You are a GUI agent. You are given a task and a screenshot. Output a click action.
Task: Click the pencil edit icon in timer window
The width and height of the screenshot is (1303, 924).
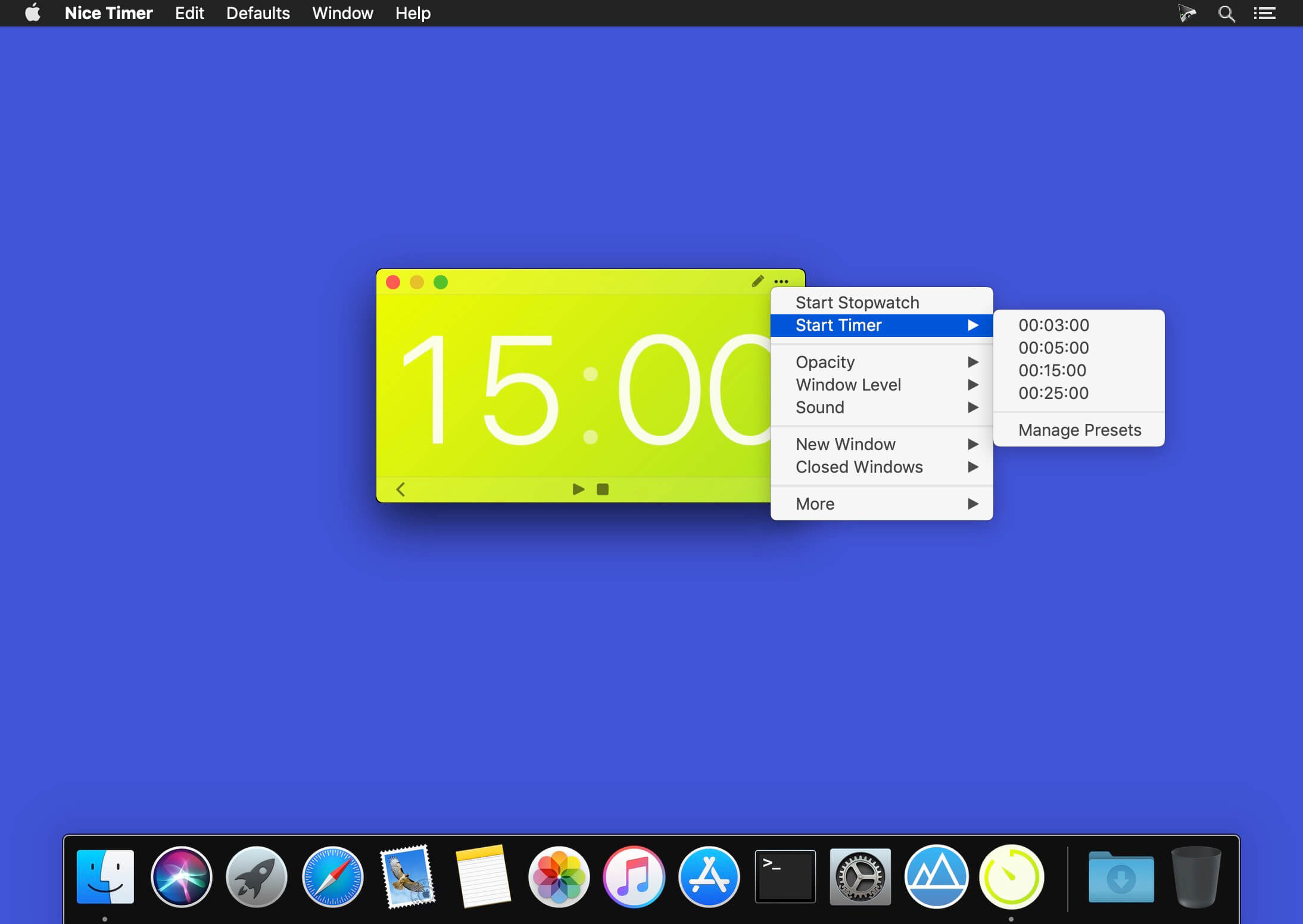click(x=758, y=281)
